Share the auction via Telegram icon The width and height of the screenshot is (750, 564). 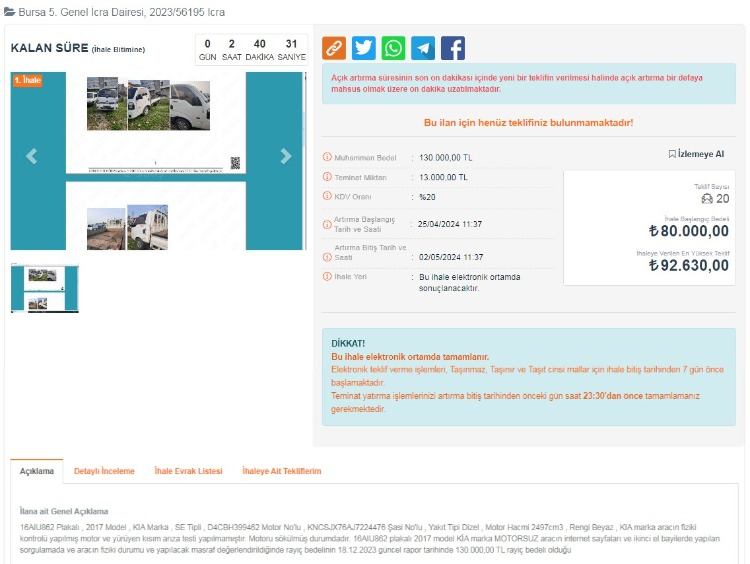pos(423,48)
